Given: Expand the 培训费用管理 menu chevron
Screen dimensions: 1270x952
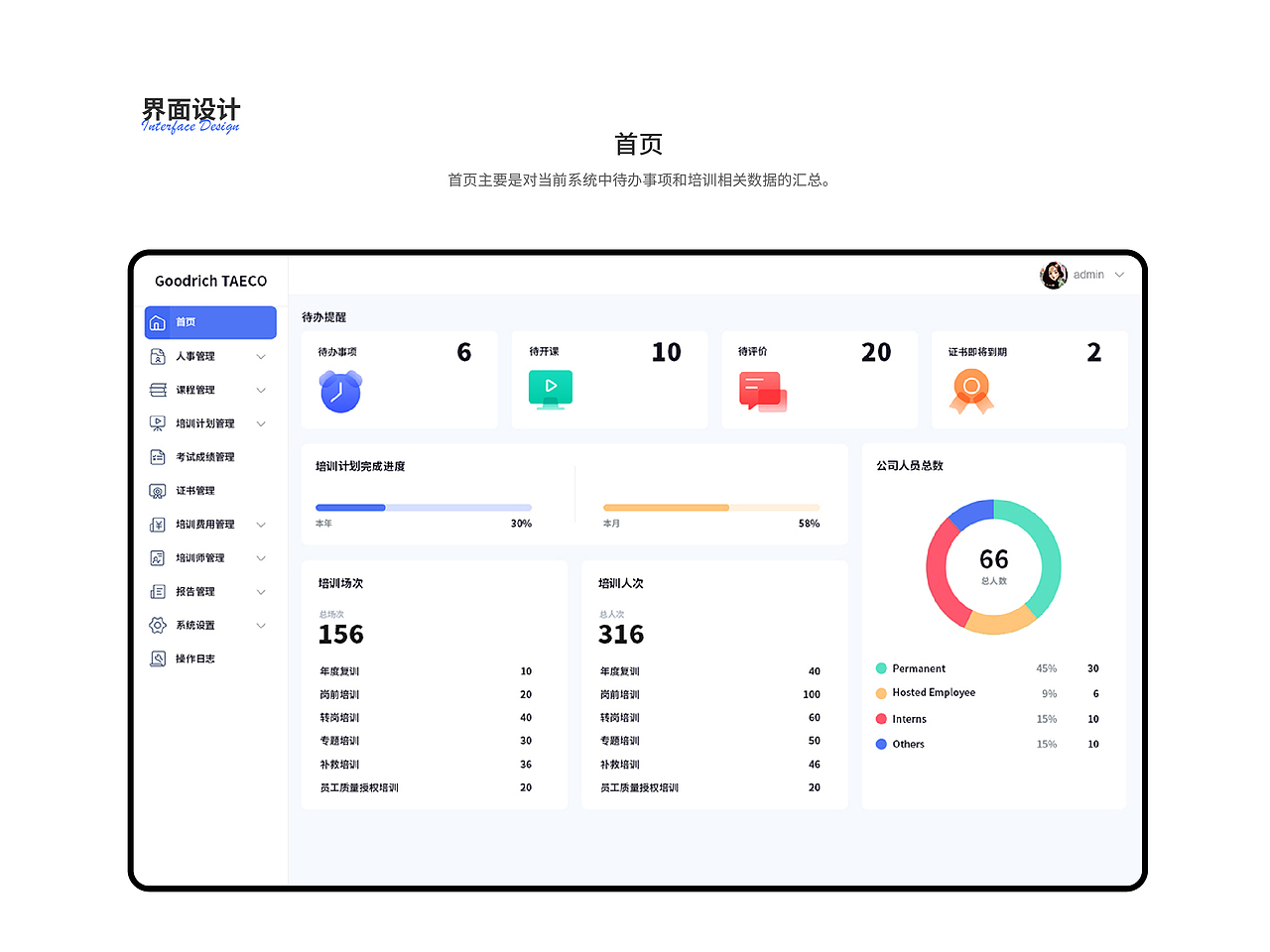Looking at the screenshot, I should point(261,526).
